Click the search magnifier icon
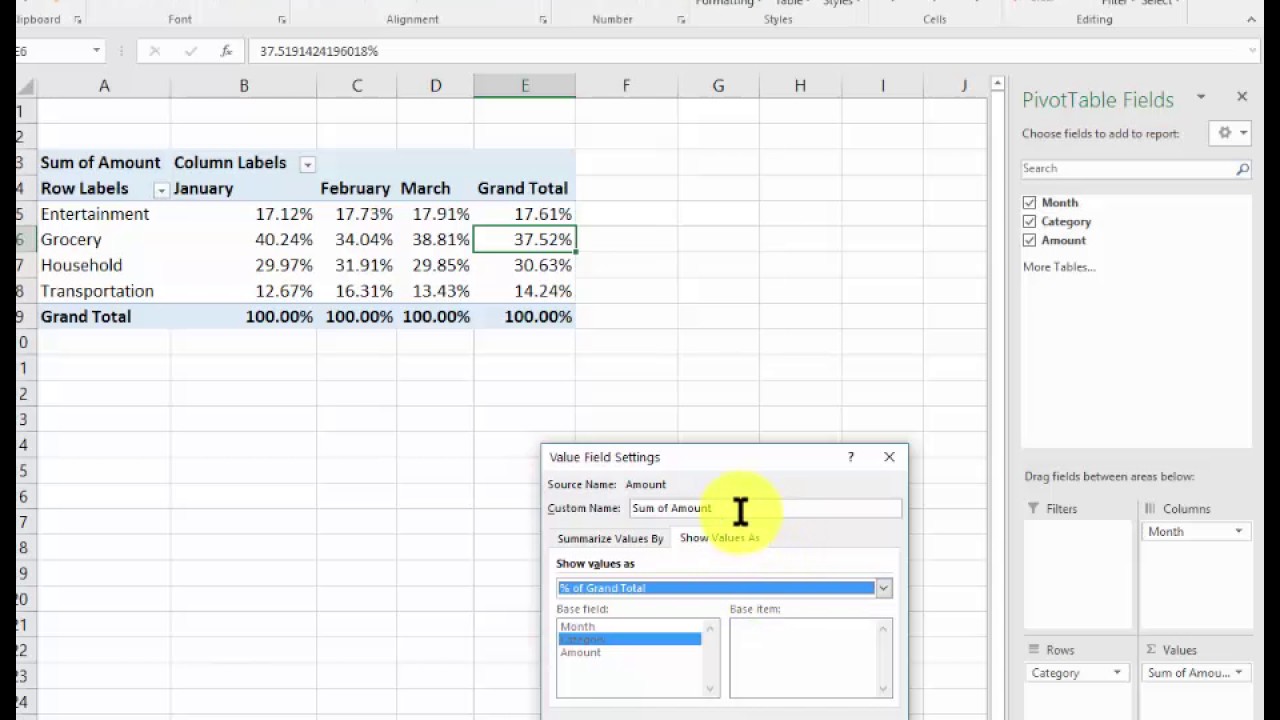Image resolution: width=1280 pixels, height=720 pixels. tap(1243, 169)
